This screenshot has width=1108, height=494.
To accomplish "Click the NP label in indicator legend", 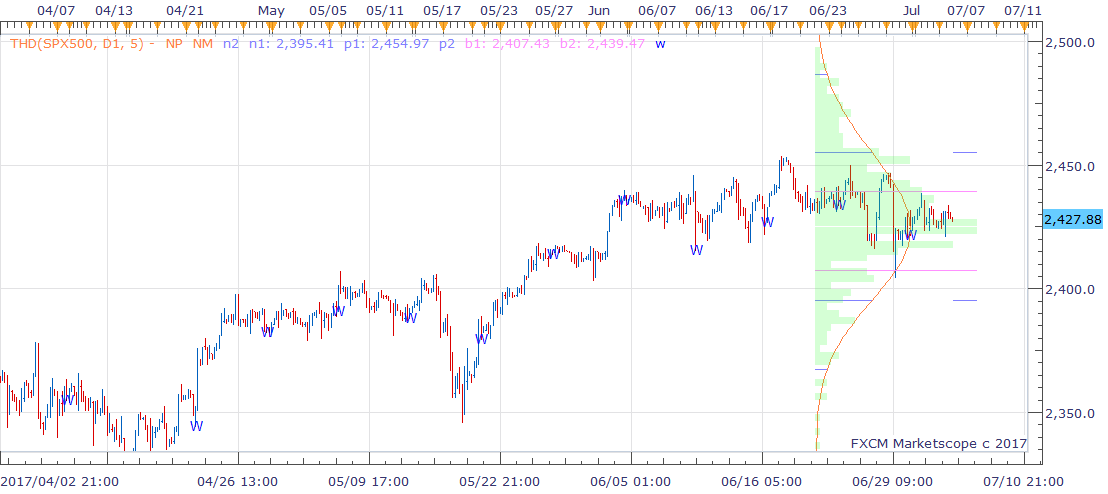I will pyautogui.click(x=175, y=44).
